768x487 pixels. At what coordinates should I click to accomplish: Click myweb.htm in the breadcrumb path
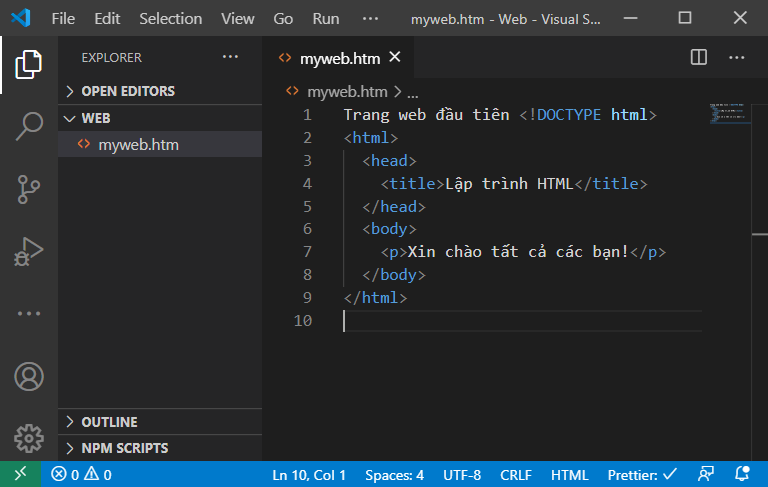pos(347,92)
